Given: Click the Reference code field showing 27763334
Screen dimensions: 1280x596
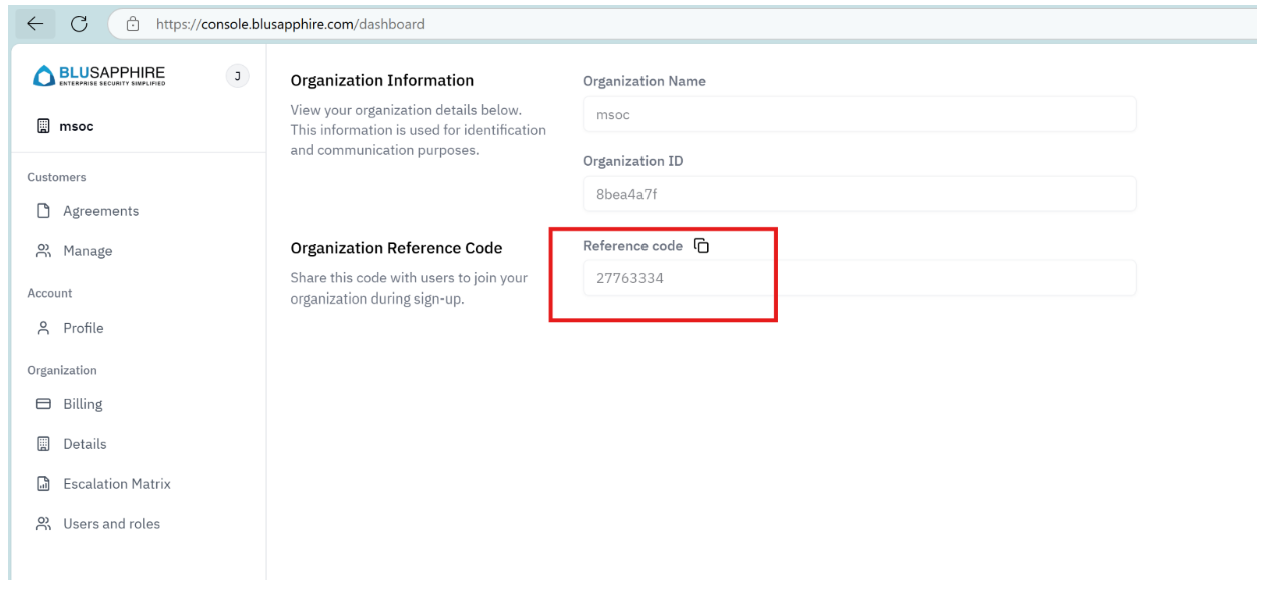Looking at the screenshot, I should coord(859,278).
